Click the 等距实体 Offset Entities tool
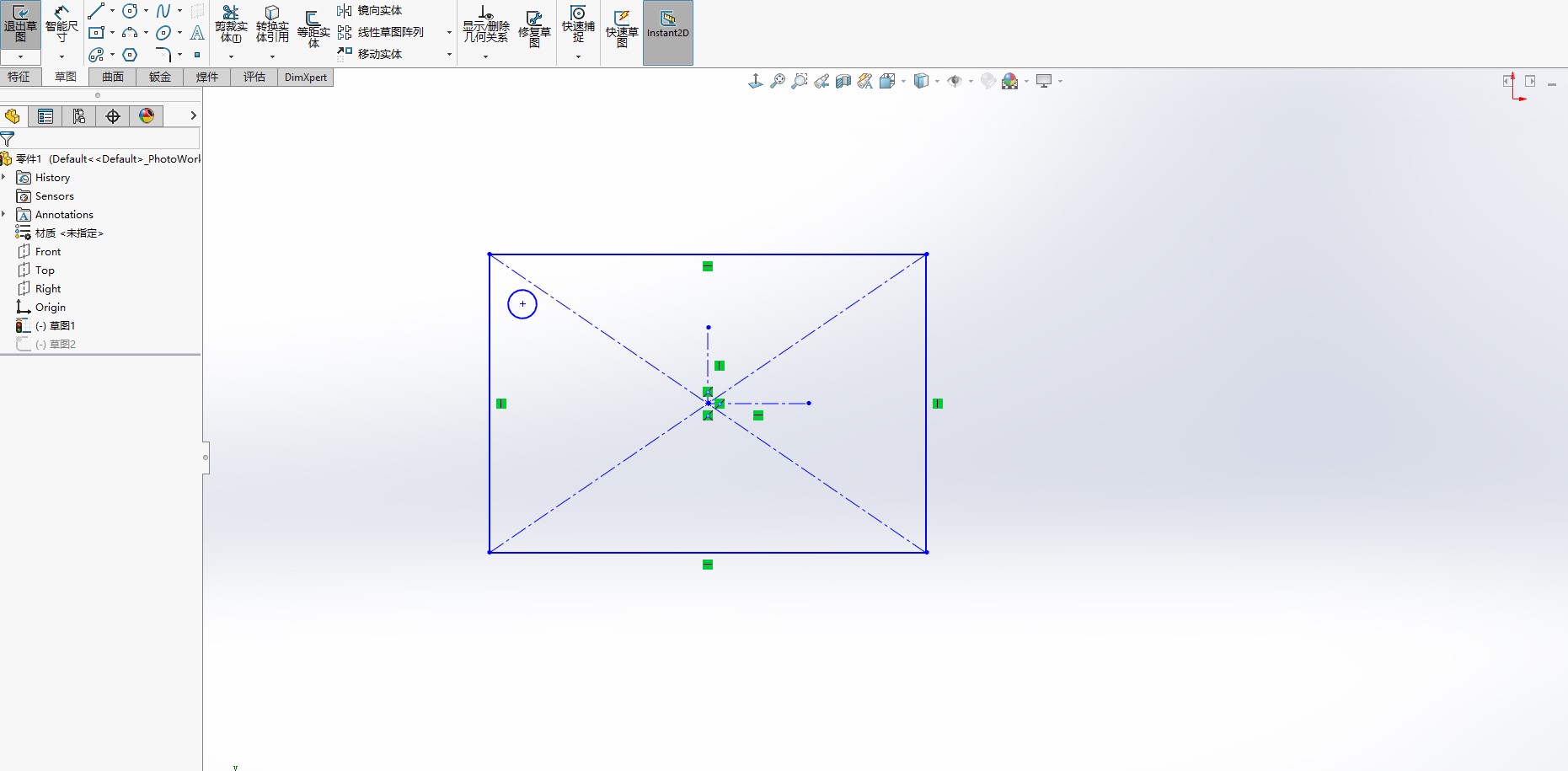The image size is (1568, 771). 313,30
